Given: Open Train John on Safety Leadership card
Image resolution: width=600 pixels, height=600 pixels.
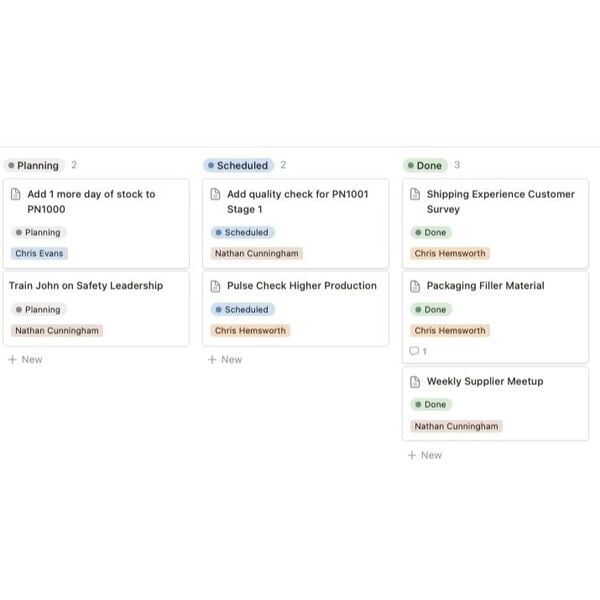Looking at the screenshot, I should 86,286.
